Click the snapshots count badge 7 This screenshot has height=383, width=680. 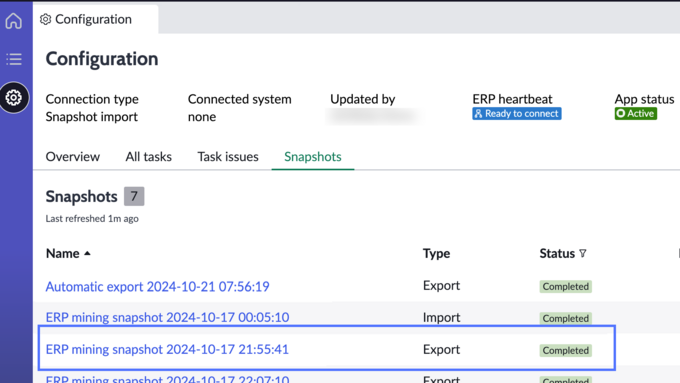coord(134,196)
